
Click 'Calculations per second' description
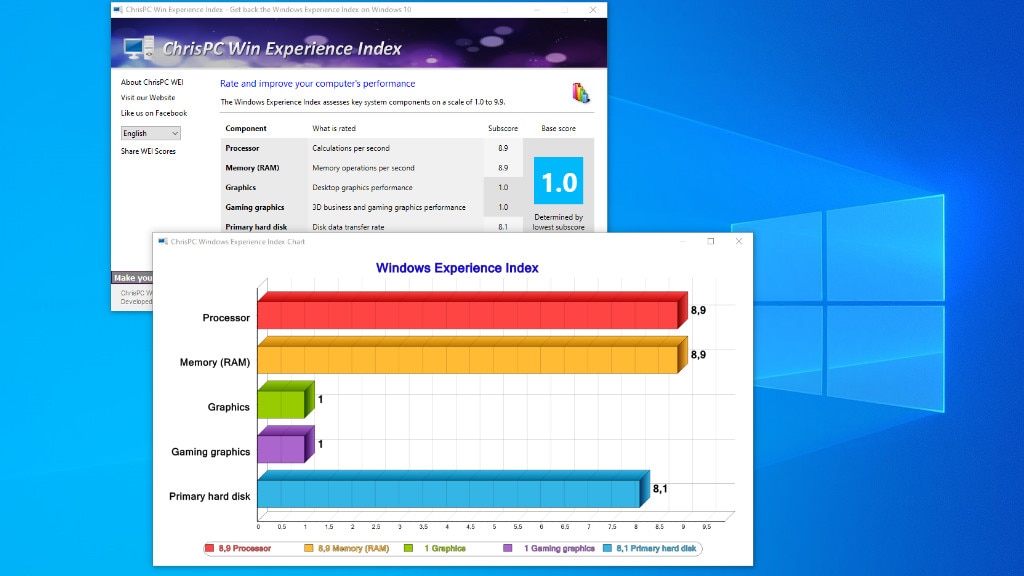[351, 148]
